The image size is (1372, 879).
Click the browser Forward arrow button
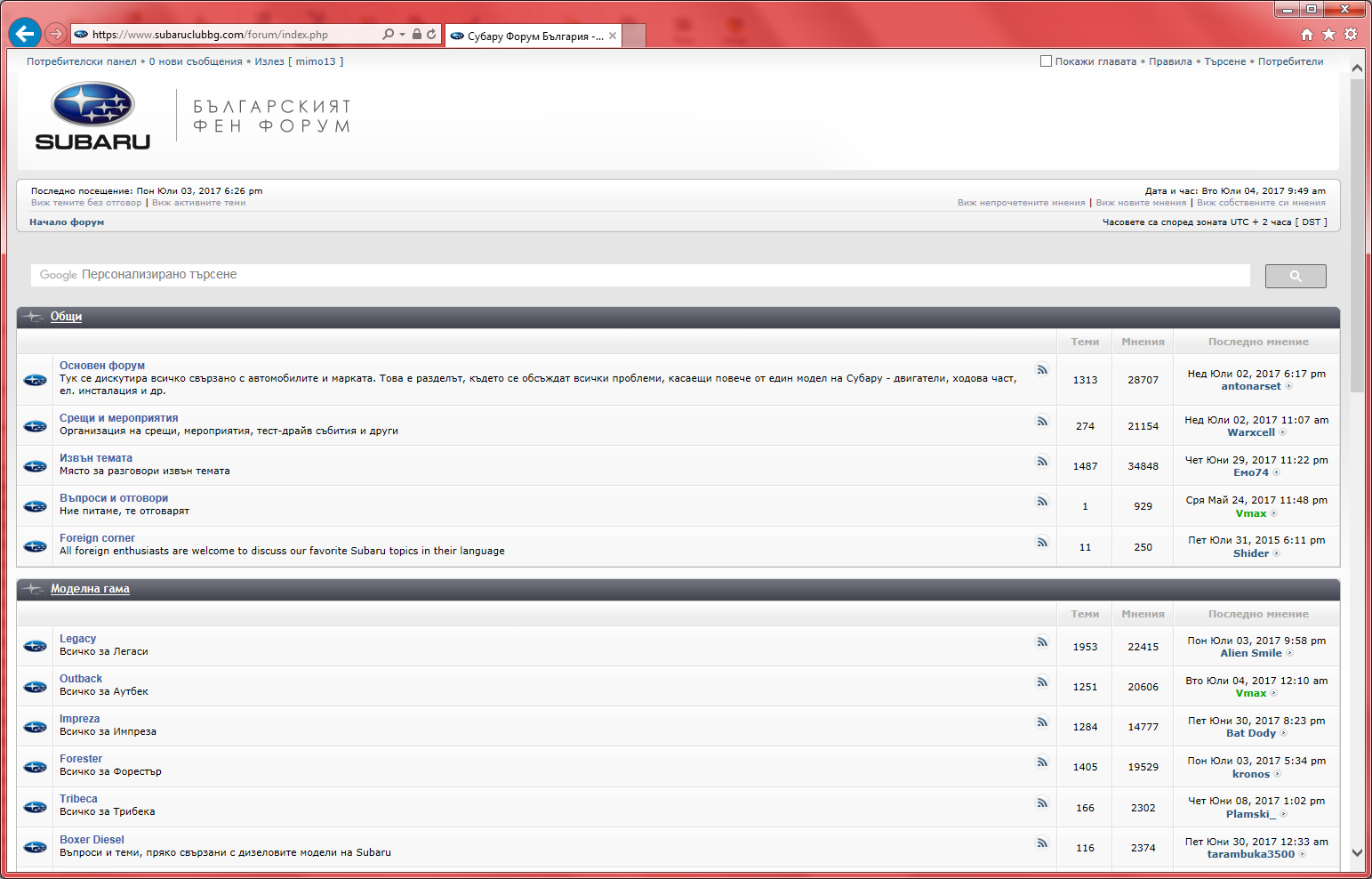click(x=56, y=34)
